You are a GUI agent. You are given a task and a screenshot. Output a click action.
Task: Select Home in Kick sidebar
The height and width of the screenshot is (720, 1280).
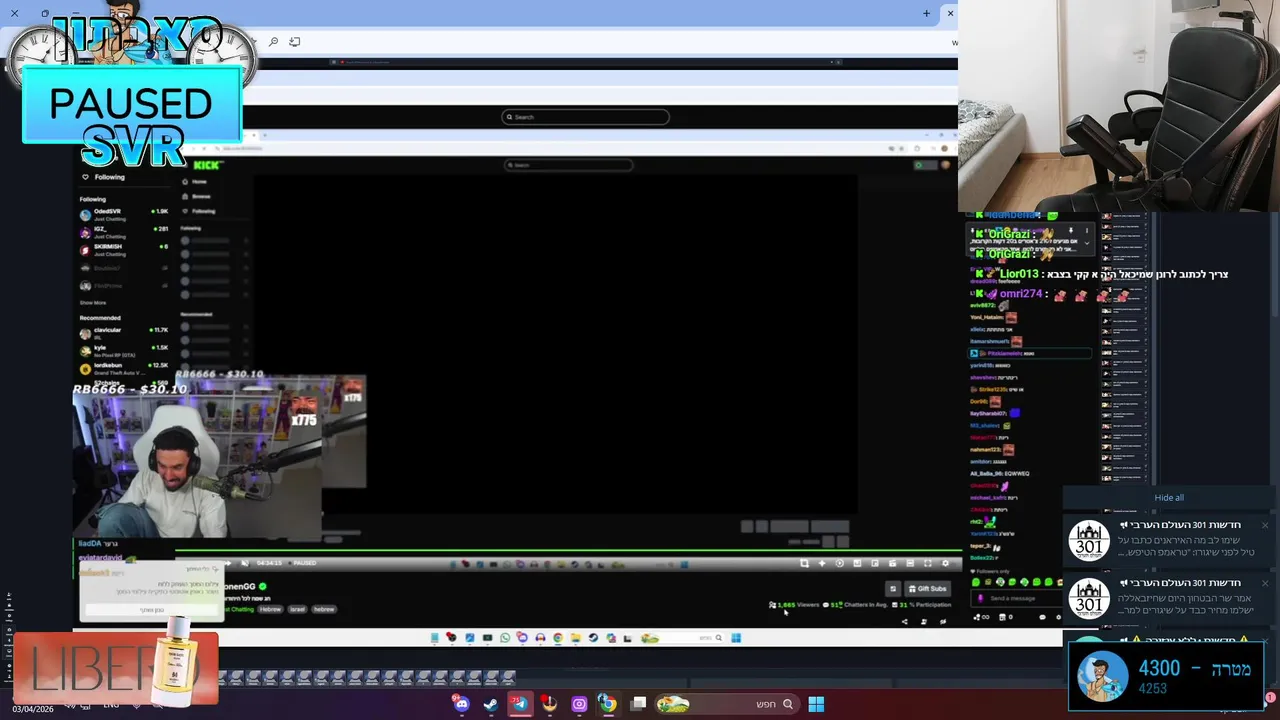click(x=199, y=181)
